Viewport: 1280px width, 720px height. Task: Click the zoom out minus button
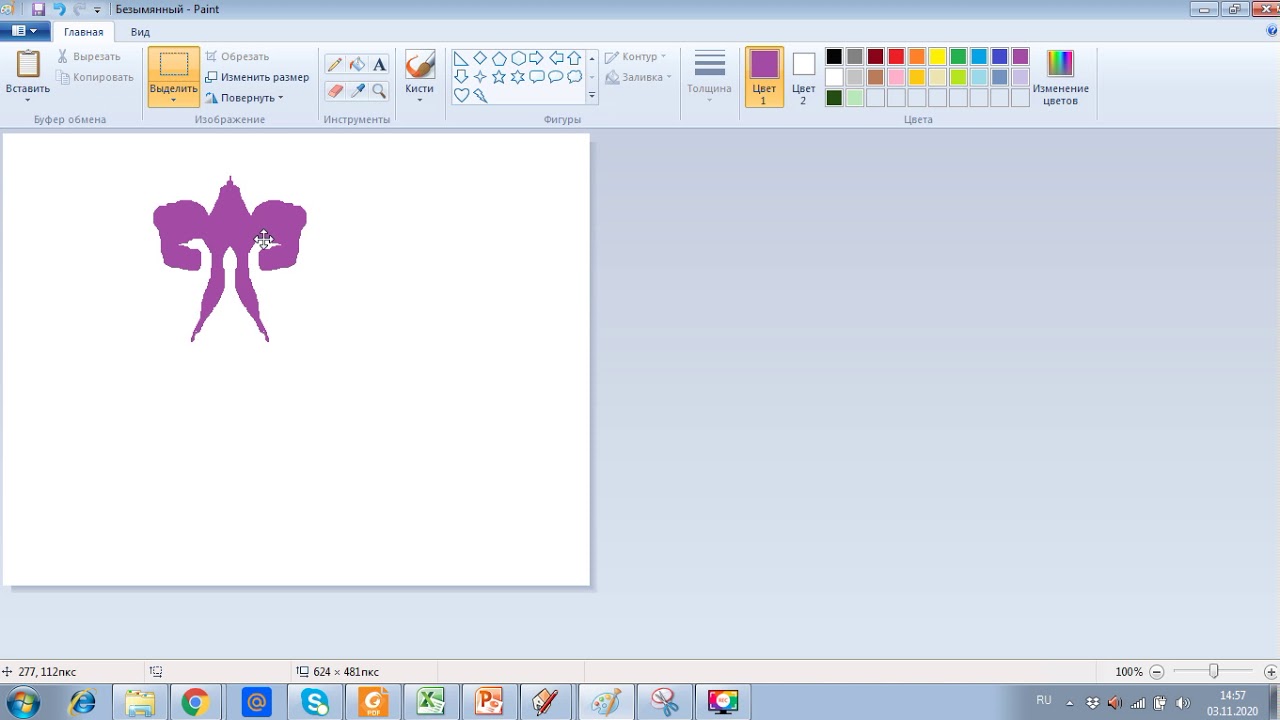click(1157, 672)
